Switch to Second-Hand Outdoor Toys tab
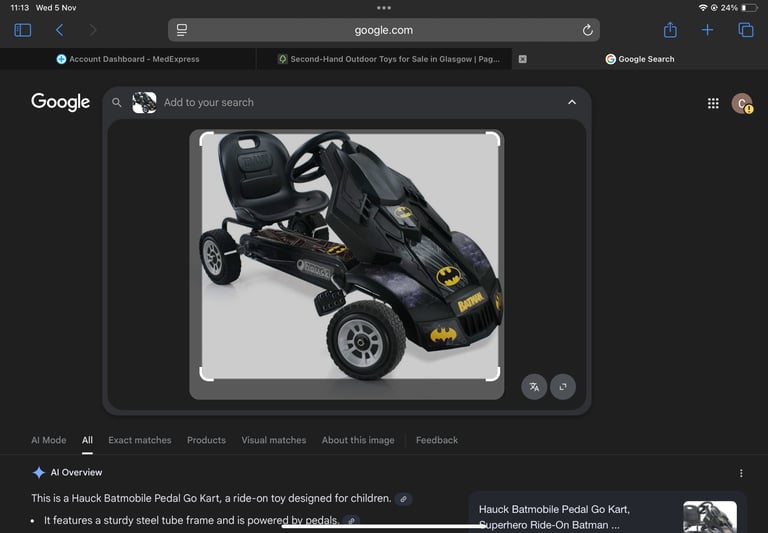The image size is (768, 533). pos(384,59)
